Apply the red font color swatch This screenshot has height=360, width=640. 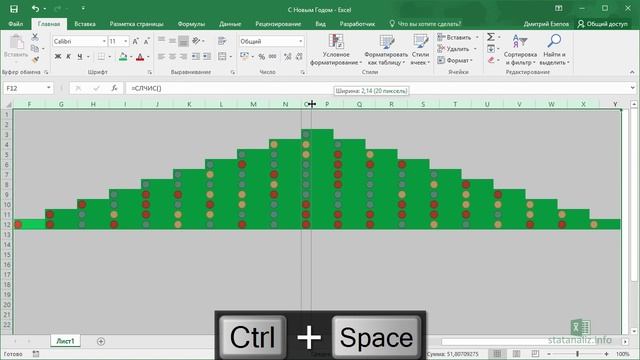[x=140, y=56]
